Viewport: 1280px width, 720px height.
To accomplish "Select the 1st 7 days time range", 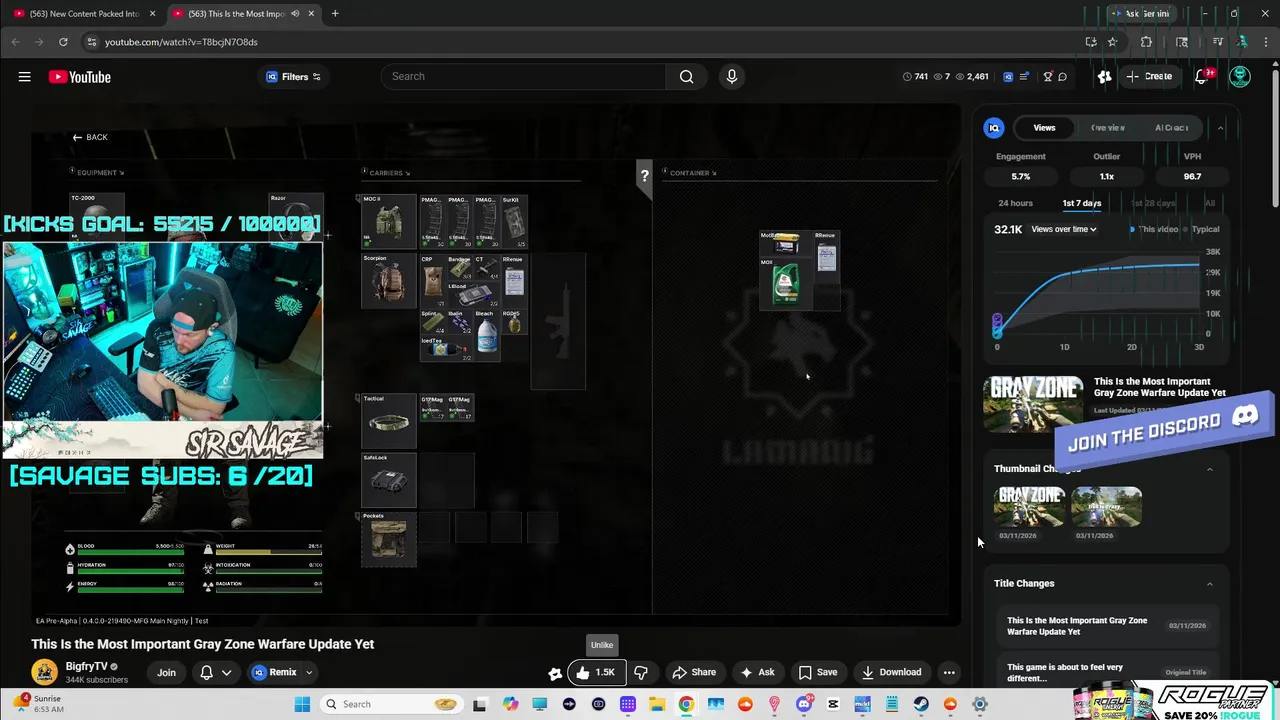I will coord(1082,203).
